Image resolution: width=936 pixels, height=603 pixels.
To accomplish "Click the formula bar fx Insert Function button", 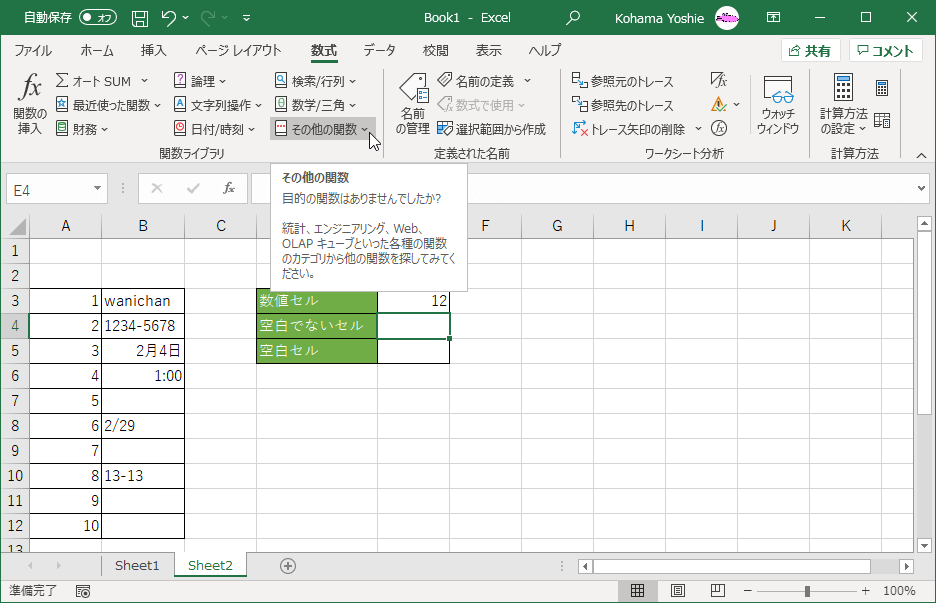I will point(229,189).
